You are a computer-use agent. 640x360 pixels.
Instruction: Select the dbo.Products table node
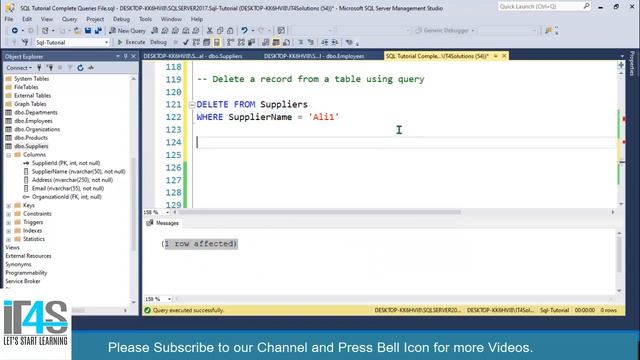31,138
